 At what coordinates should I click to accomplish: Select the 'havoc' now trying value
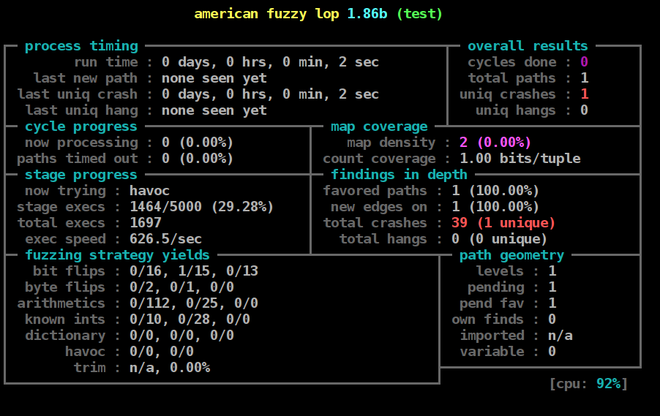(x=149, y=191)
